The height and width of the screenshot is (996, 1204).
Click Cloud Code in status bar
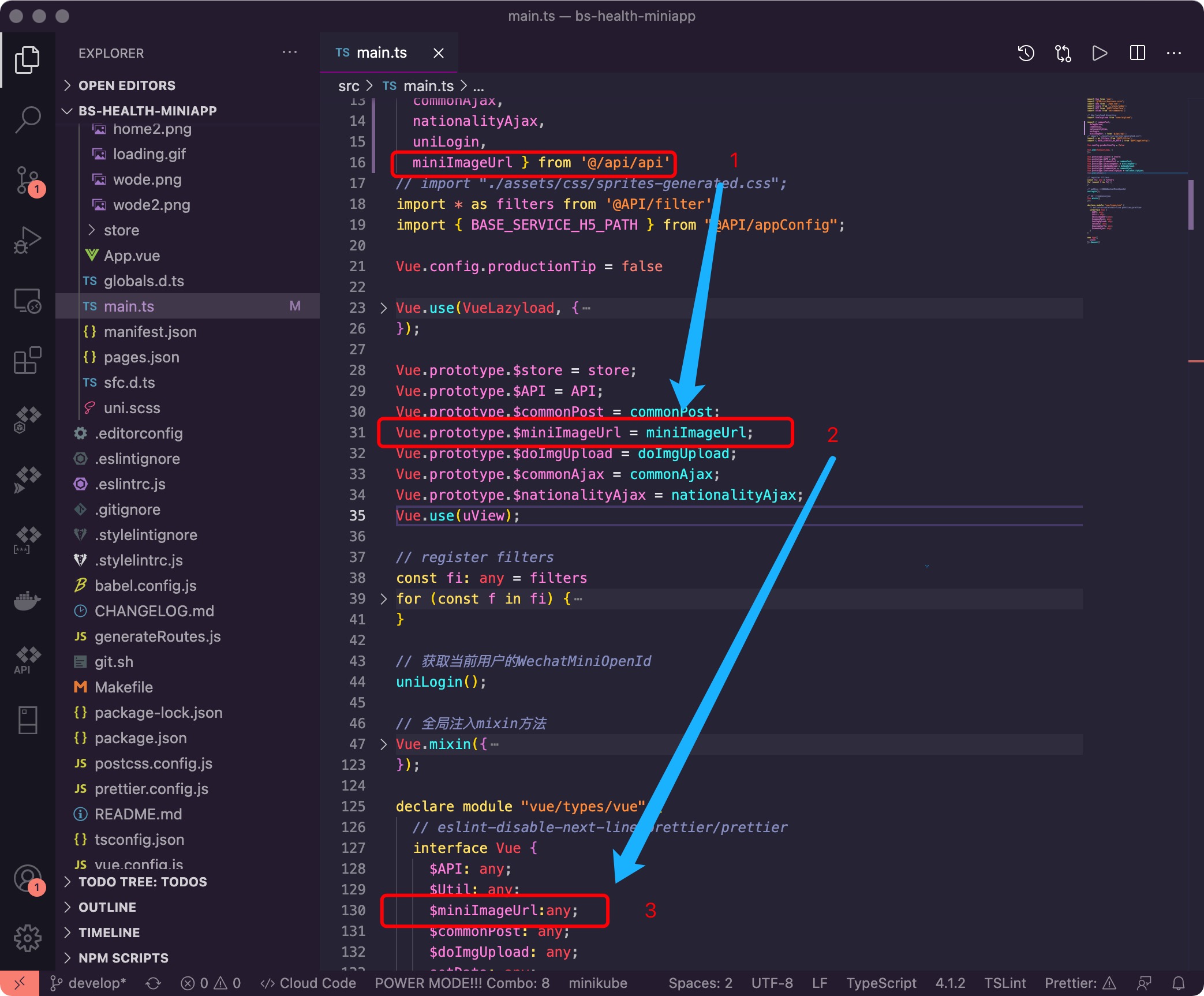(308, 983)
